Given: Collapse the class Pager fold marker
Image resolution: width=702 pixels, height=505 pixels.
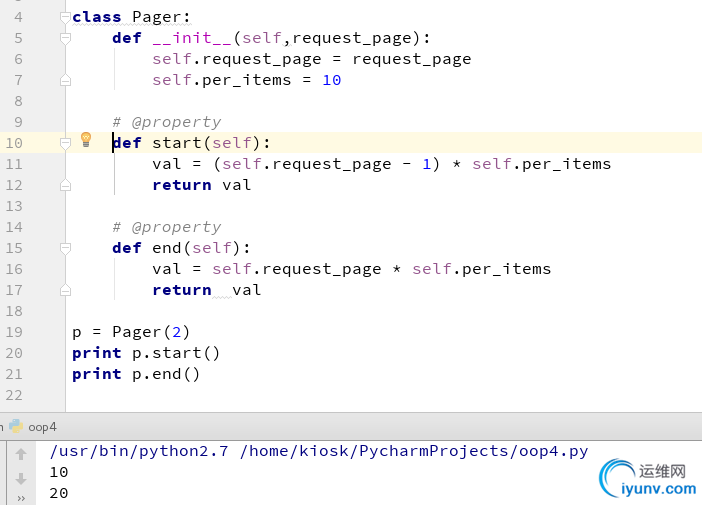Looking at the screenshot, I should click(65, 17).
